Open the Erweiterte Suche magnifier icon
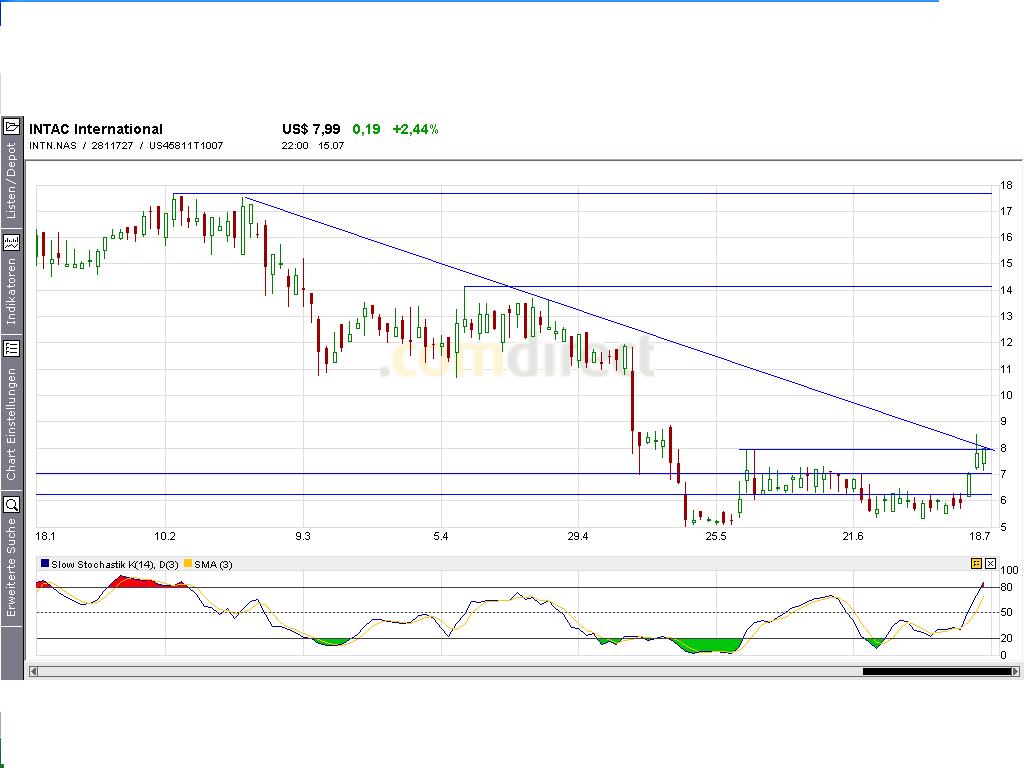This screenshot has width=1024, height=768. coord(12,504)
